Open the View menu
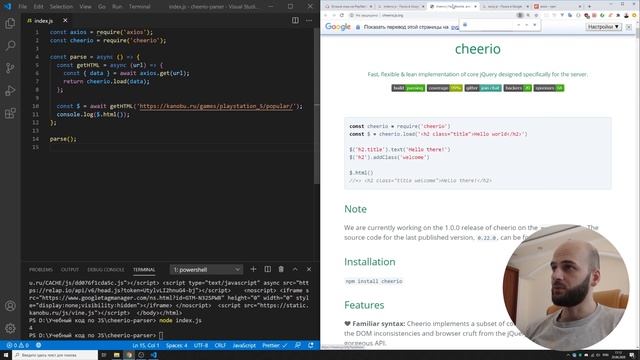Screen dimensions: 640x360 [85, 7]
